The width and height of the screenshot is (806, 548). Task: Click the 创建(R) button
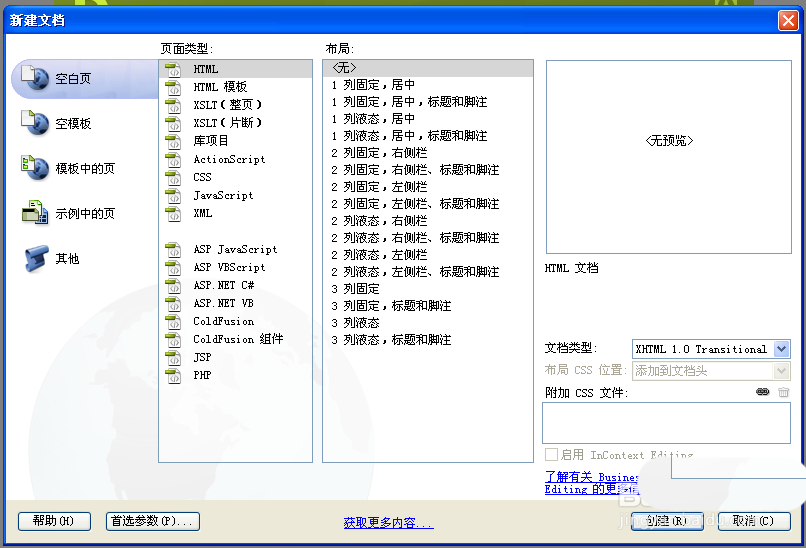[667, 521]
